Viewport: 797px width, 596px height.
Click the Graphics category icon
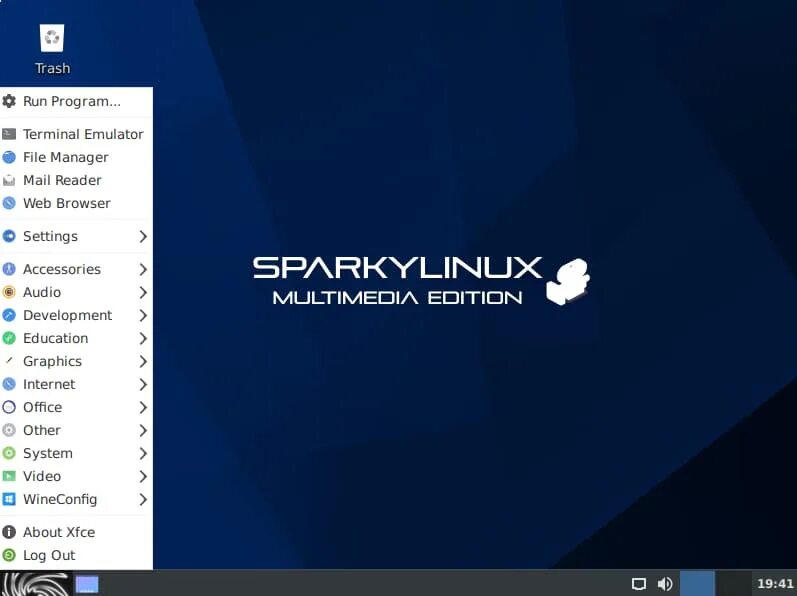click(9, 361)
